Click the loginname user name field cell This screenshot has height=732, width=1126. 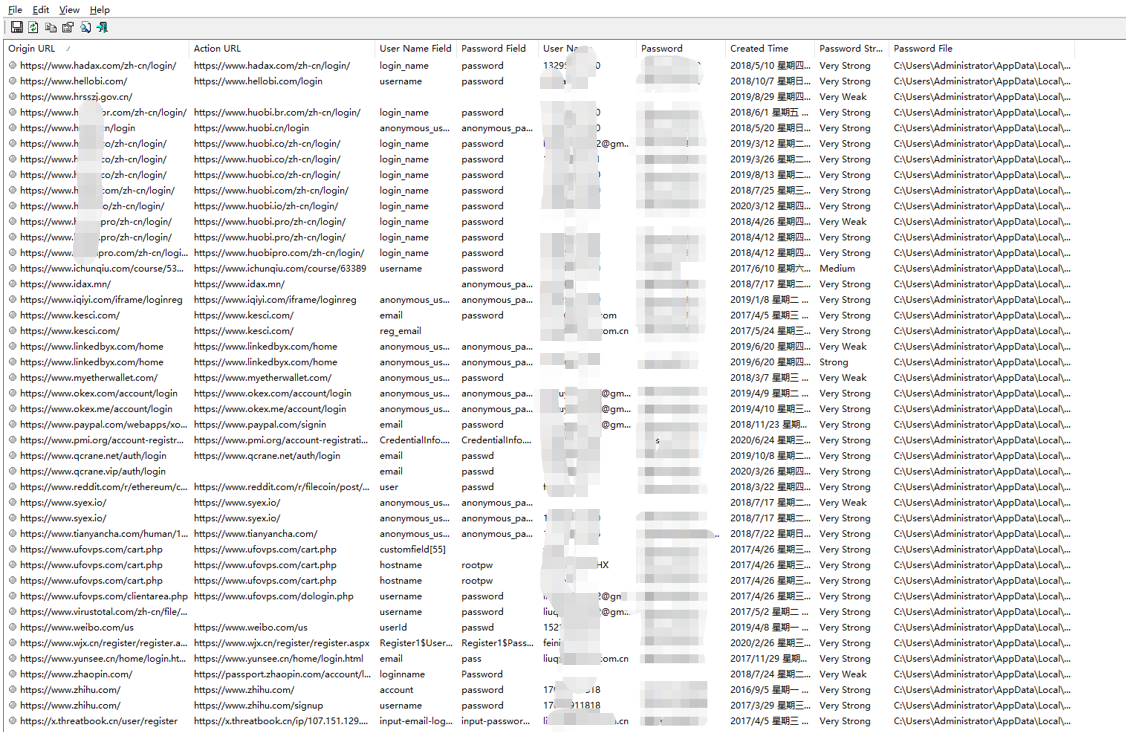coord(402,674)
